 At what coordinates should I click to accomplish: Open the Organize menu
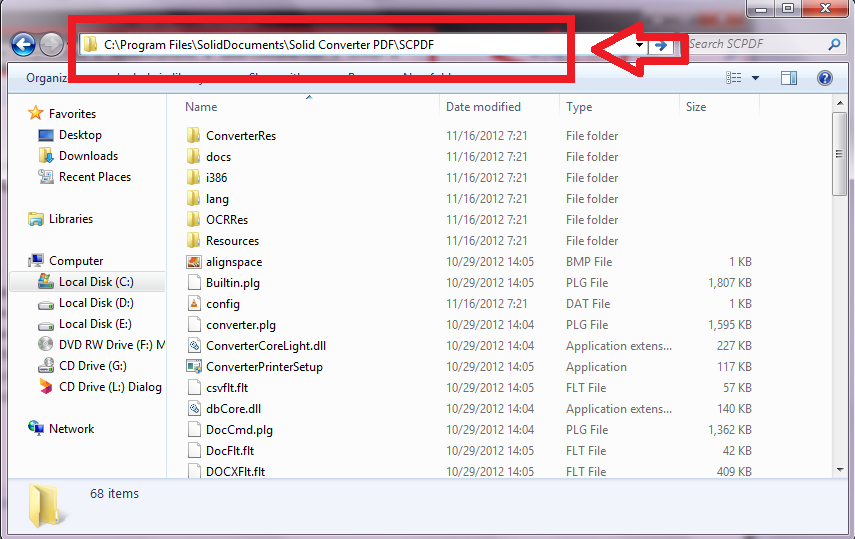tap(47, 78)
